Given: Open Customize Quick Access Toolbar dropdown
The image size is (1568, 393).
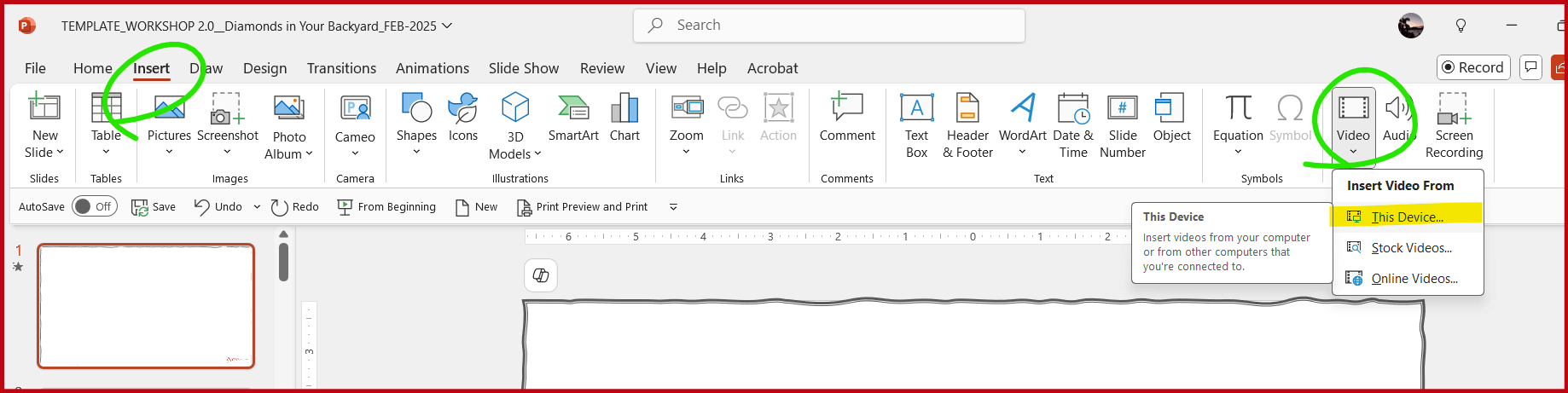Looking at the screenshot, I should [673, 206].
